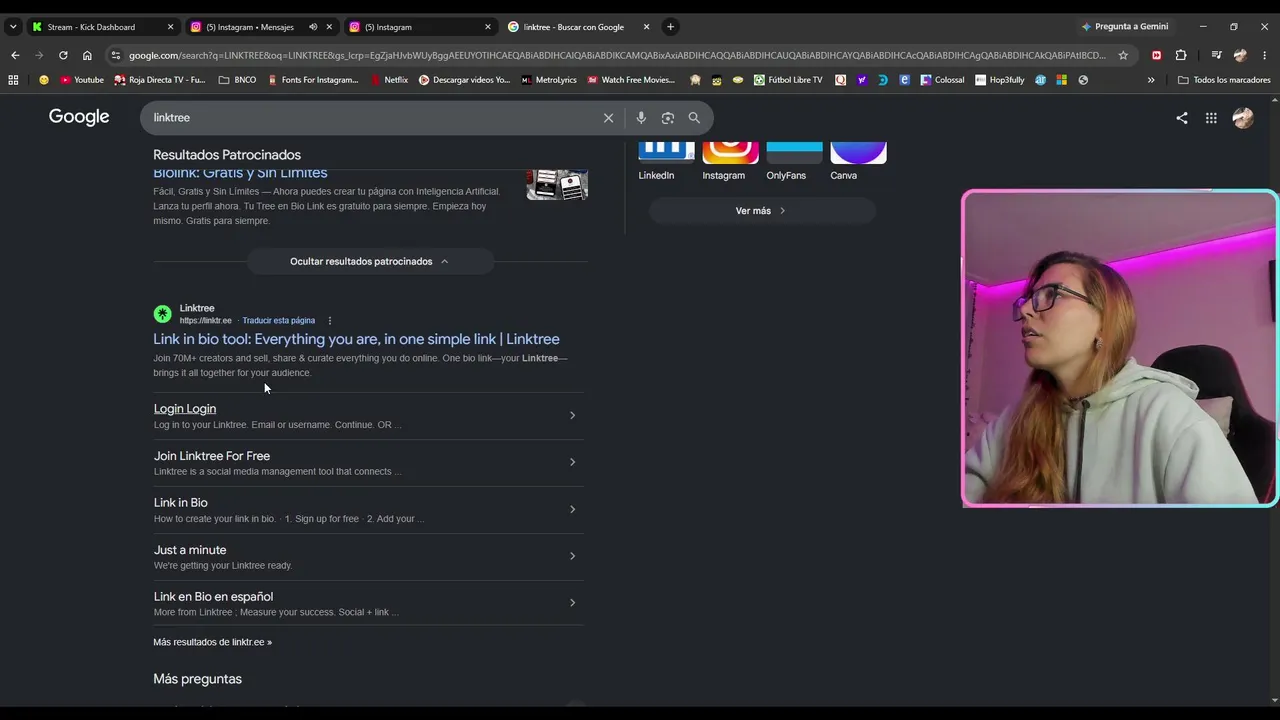Screen dimensions: 1280x720
Task: Reload the current Google results page
Action: [x=63, y=55]
